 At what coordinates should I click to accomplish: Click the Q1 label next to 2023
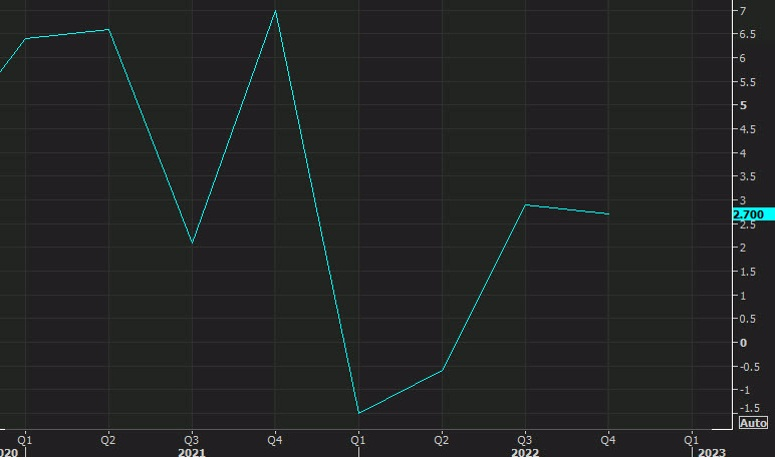point(691,439)
